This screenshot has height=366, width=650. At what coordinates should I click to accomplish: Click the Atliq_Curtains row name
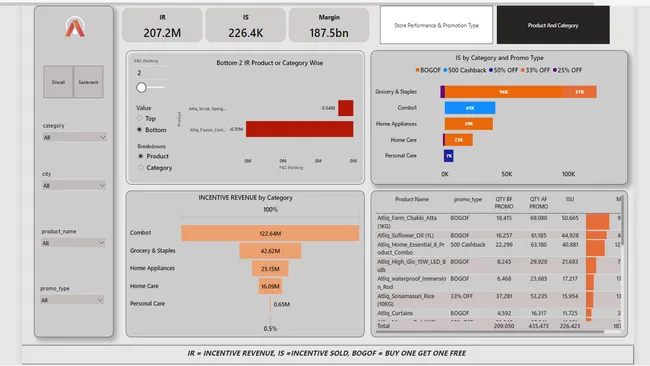pos(395,313)
